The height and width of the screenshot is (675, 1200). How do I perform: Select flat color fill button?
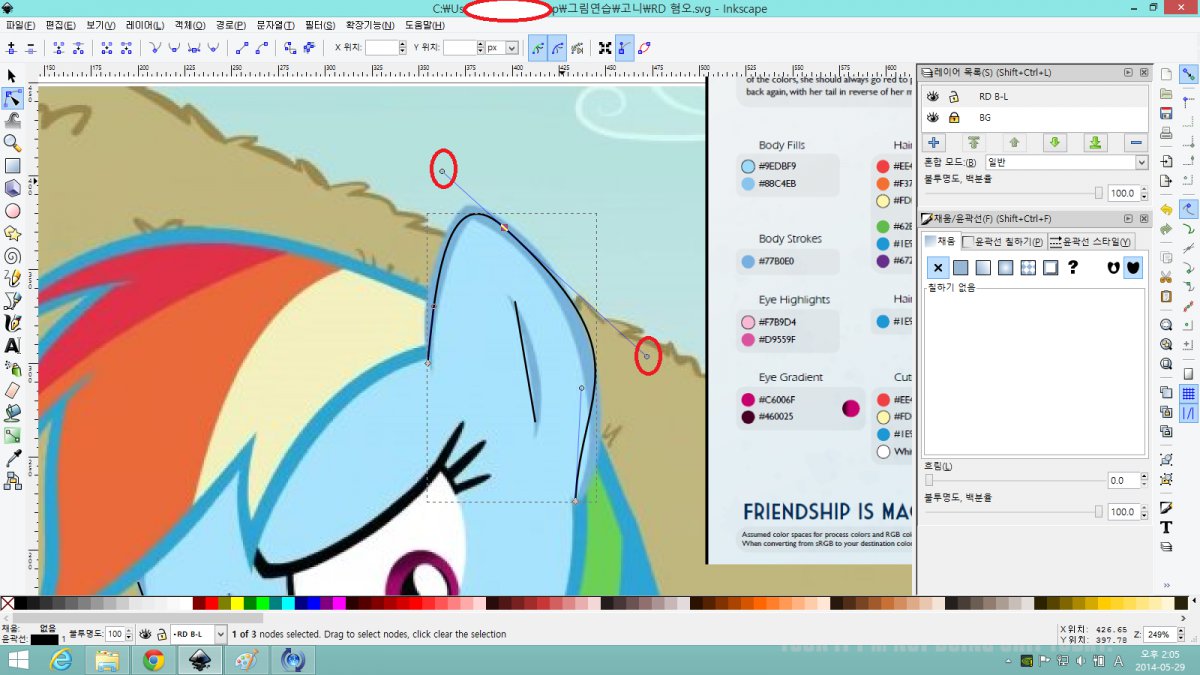tap(960, 268)
